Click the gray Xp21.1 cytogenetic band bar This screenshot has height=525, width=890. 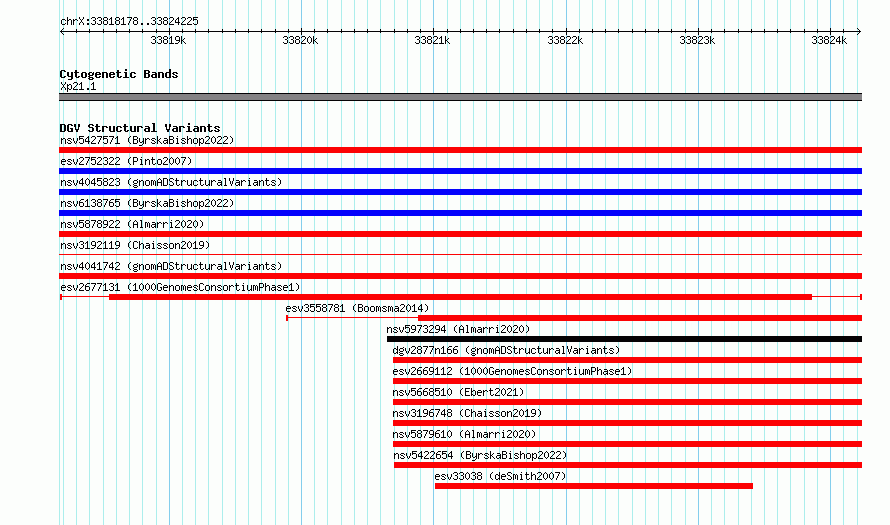[460, 97]
